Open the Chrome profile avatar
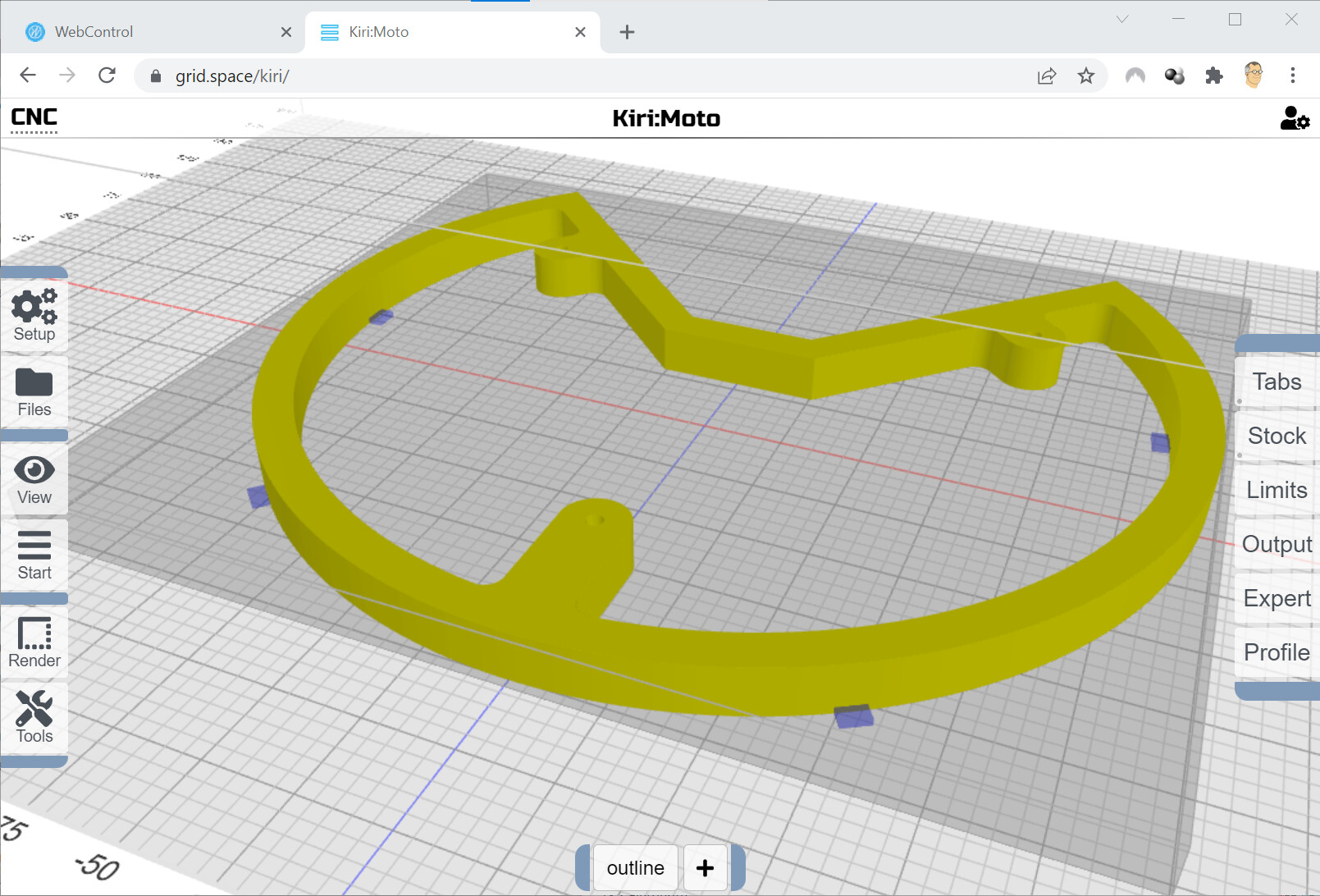The image size is (1320, 896). point(1254,75)
